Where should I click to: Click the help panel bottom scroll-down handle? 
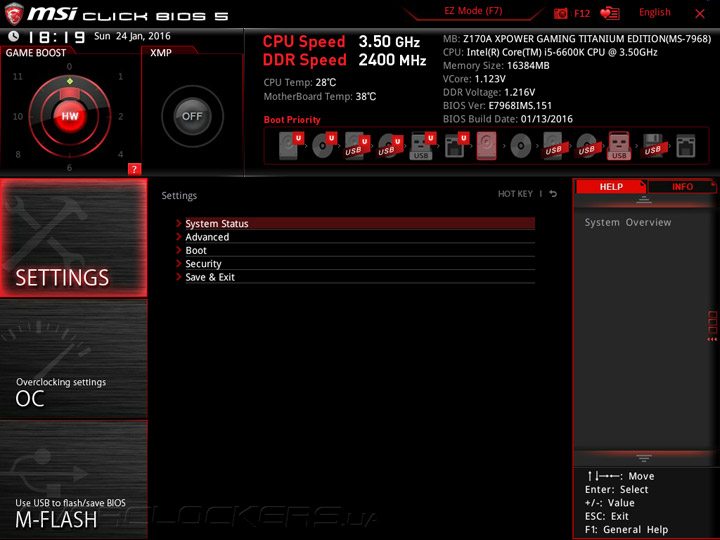644,458
